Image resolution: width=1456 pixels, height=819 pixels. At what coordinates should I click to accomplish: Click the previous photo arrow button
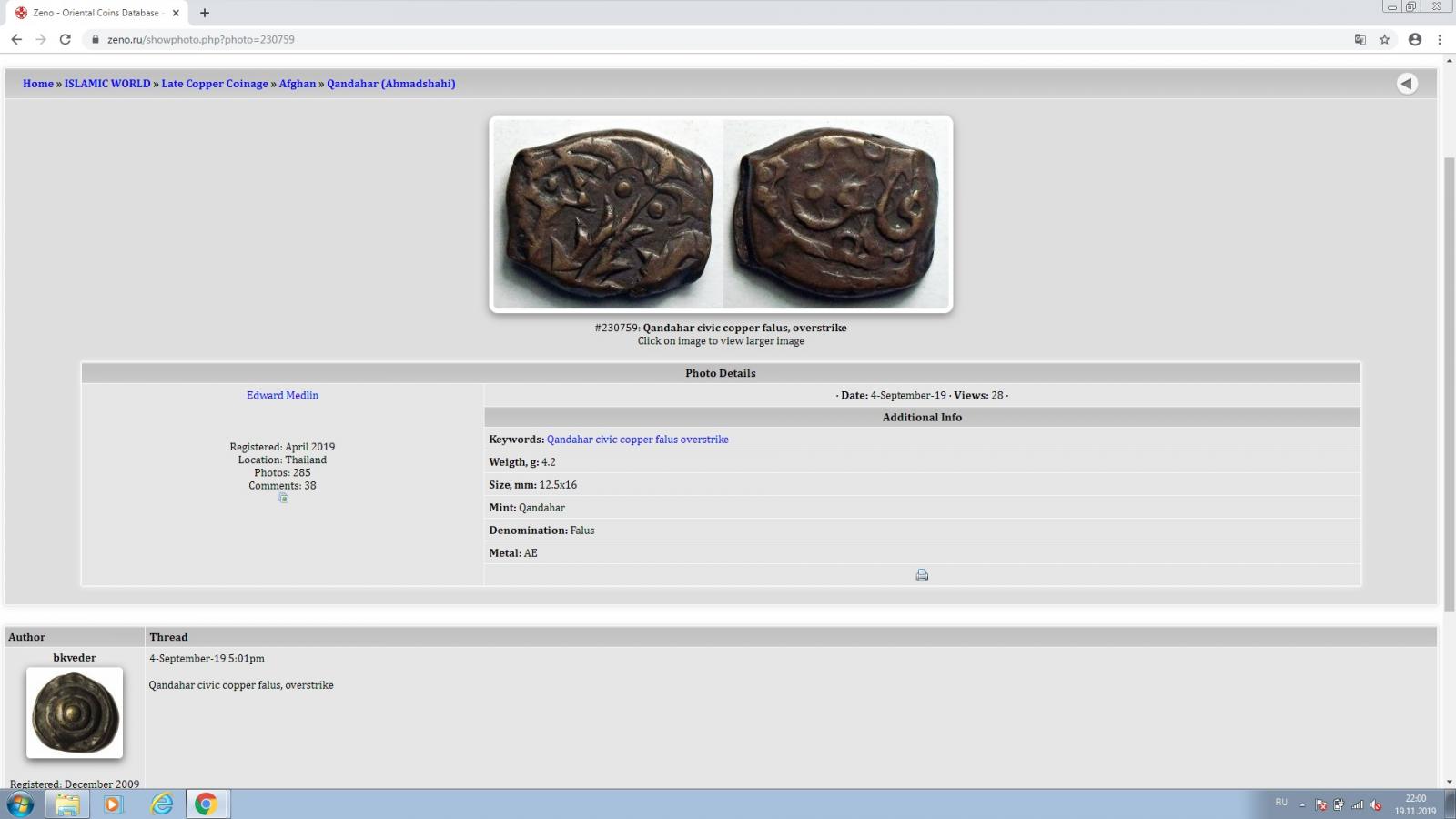pyautogui.click(x=1407, y=83)
